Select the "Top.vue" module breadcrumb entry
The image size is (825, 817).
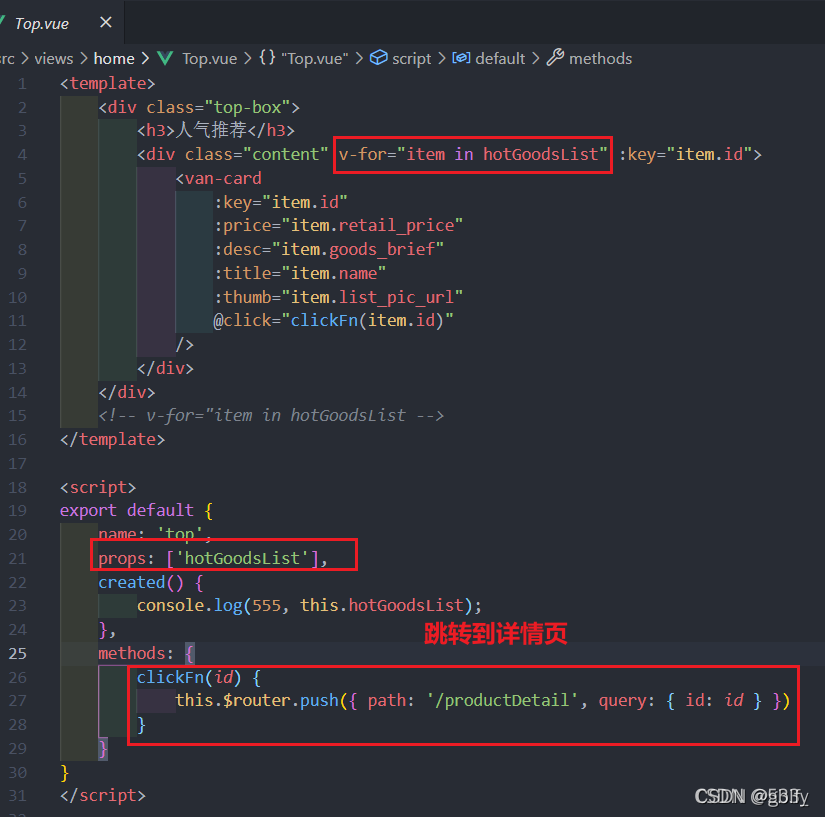(x=315, y=58)
